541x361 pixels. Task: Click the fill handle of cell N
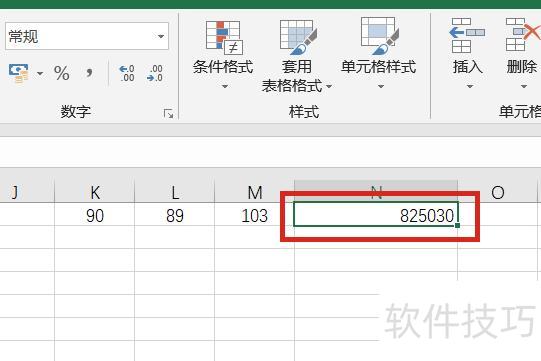(x=458, y=226)
